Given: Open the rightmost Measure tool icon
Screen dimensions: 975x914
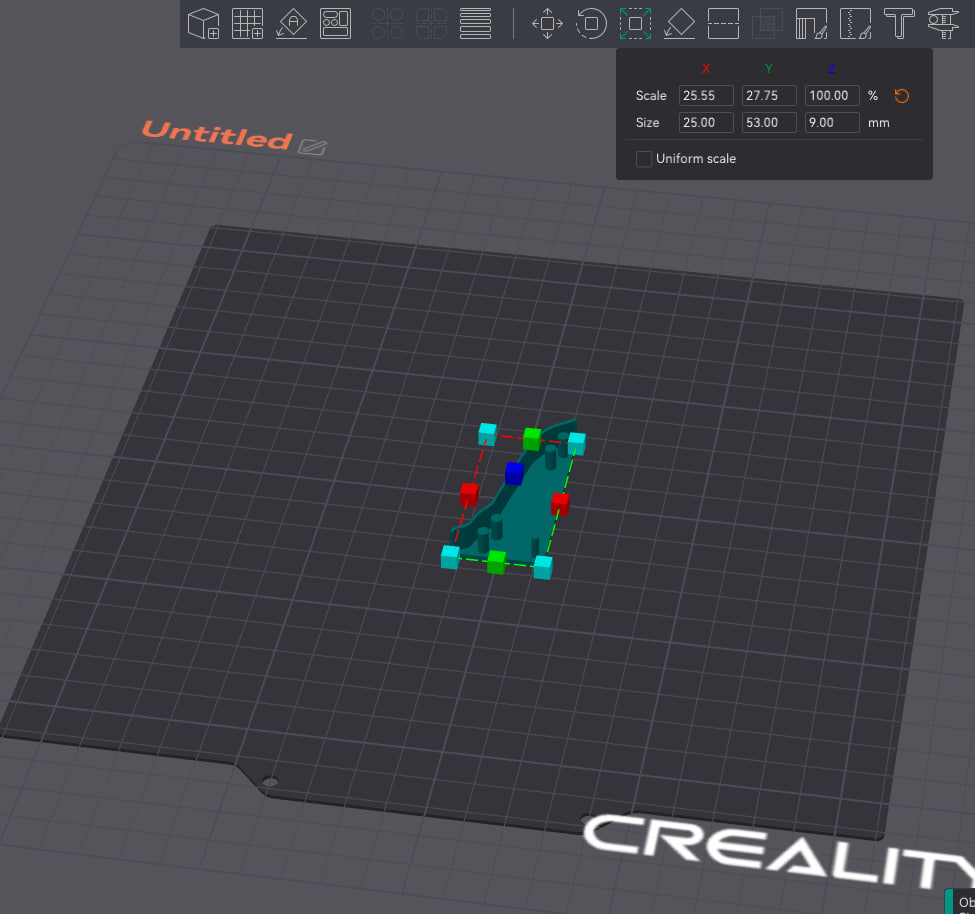Looking at the screenshot, I should (943, 24).
